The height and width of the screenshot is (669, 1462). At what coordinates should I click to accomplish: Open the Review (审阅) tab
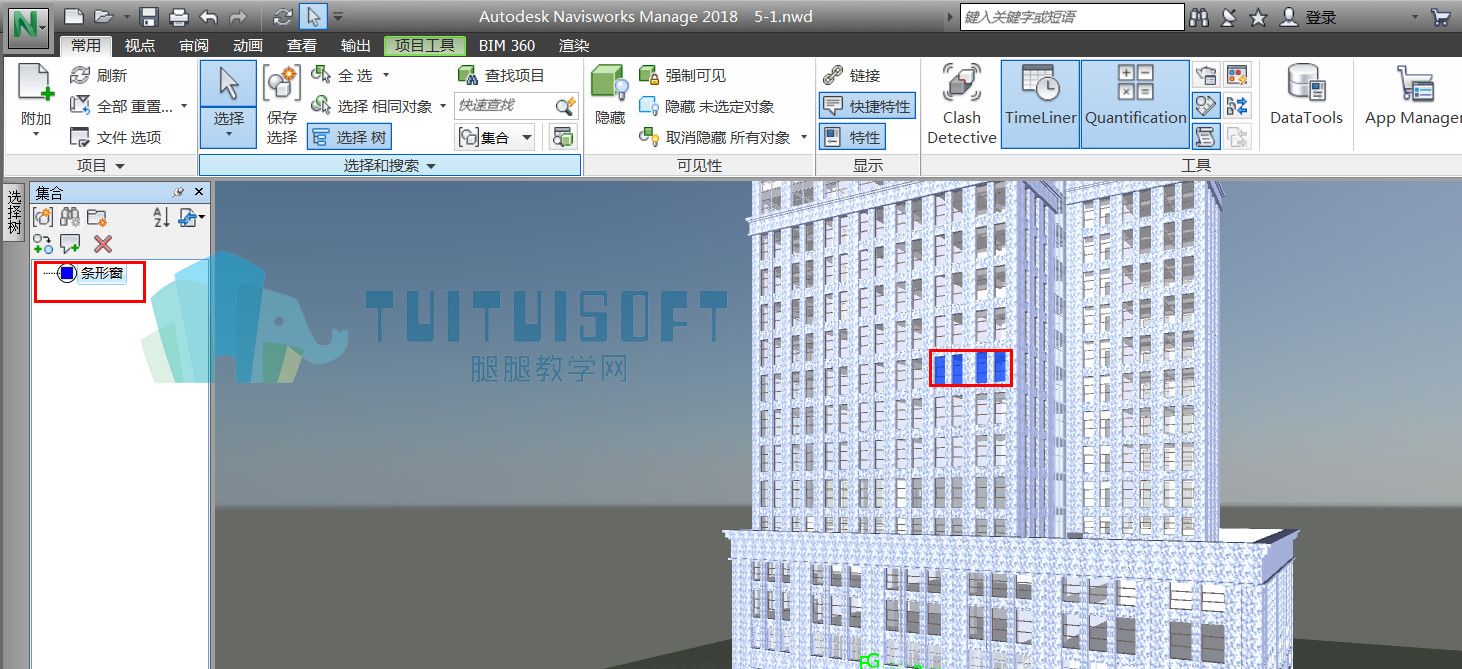tap(194, 46)
